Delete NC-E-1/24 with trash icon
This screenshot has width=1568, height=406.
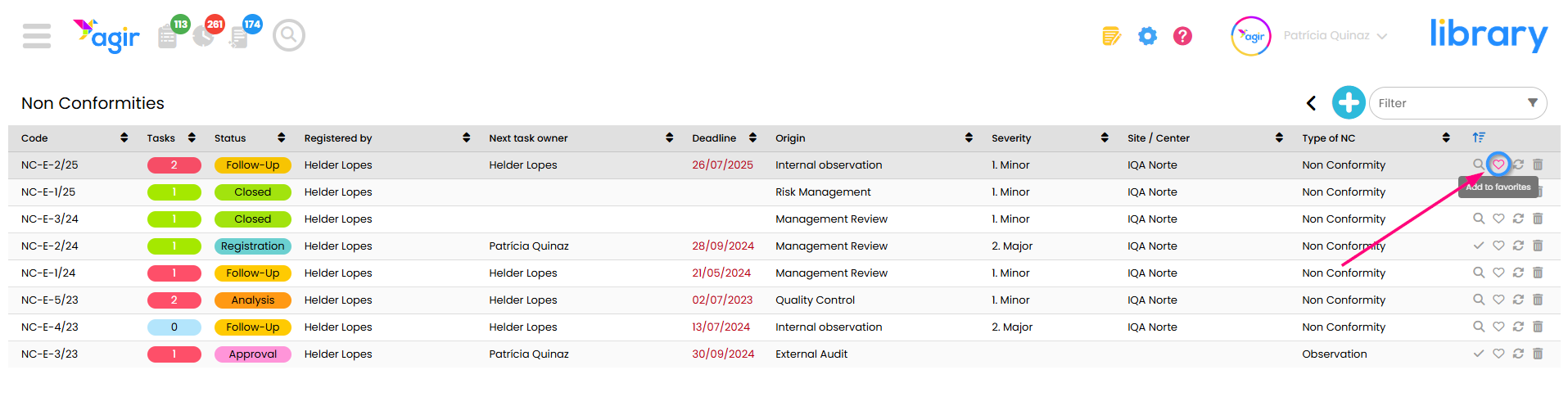click(x=1538, y=273)
